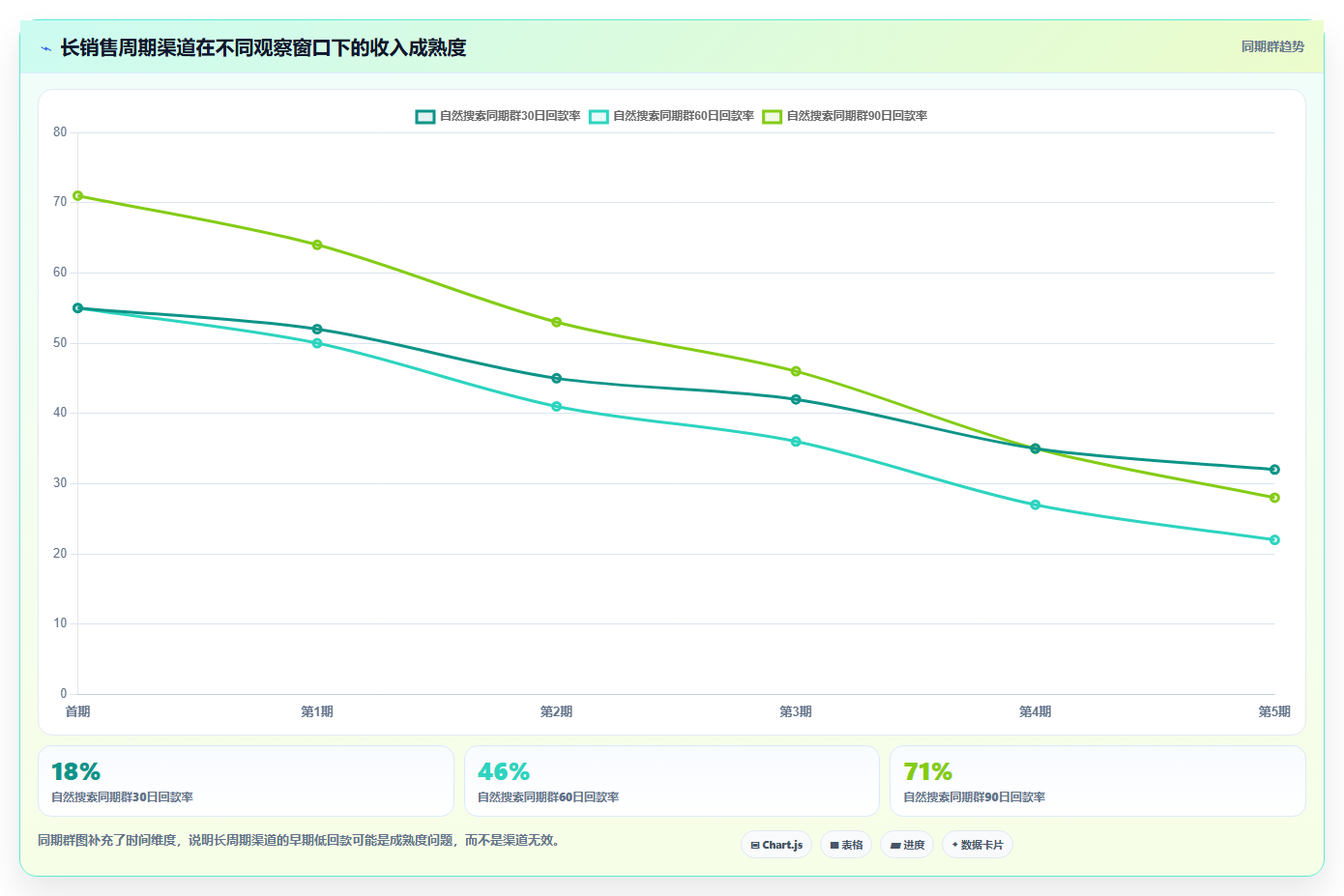
Task: Click the 18% value in the 30日 card
Action: pyautogui.click(x=75, y=772)
